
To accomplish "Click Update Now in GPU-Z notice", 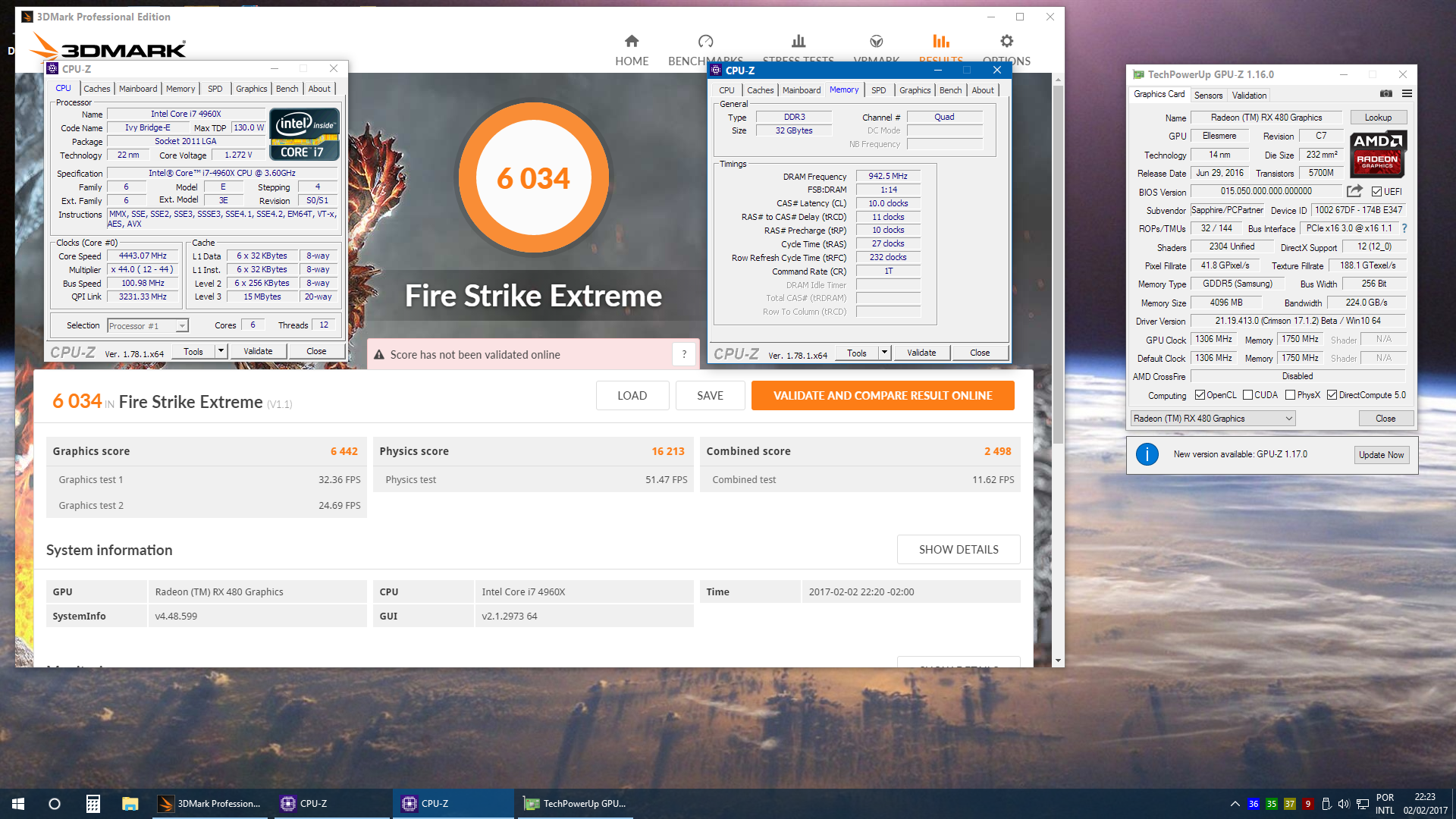I will point(1381,455).
